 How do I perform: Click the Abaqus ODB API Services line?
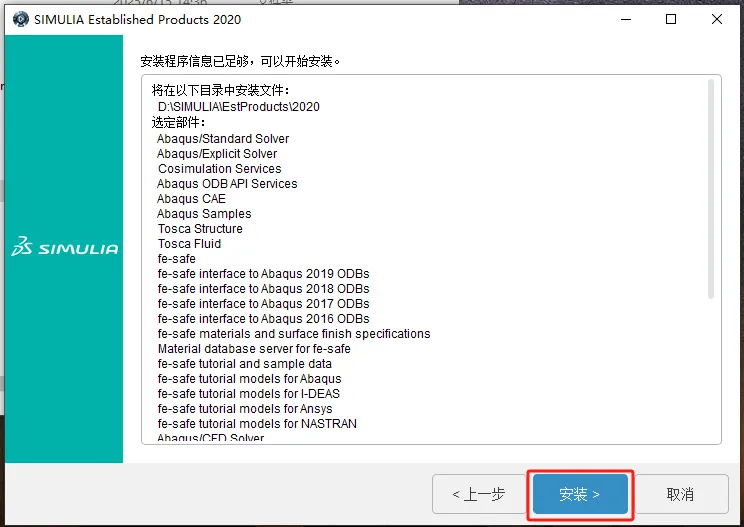227,184
